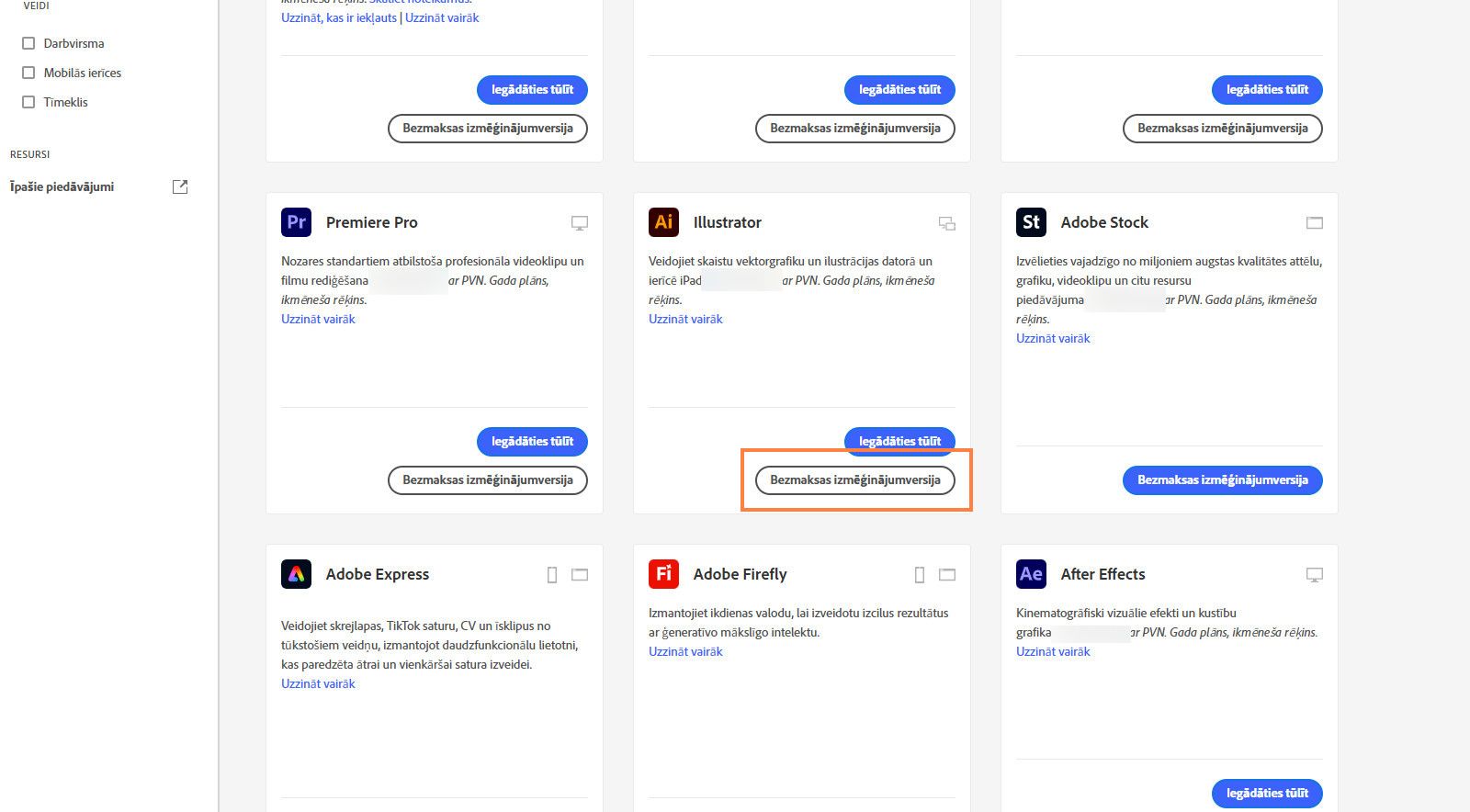Click Uzzināt vairāk link under Adobe Express

(x=318, y=683)
